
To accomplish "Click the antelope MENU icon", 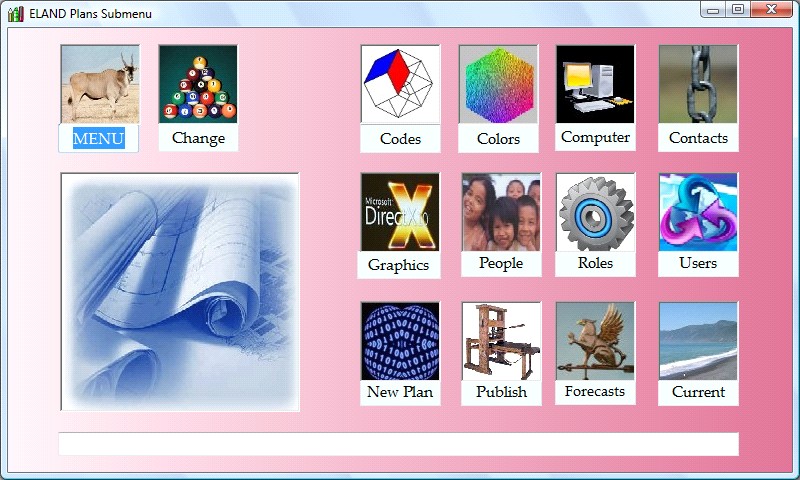I will tap(99, 84).
